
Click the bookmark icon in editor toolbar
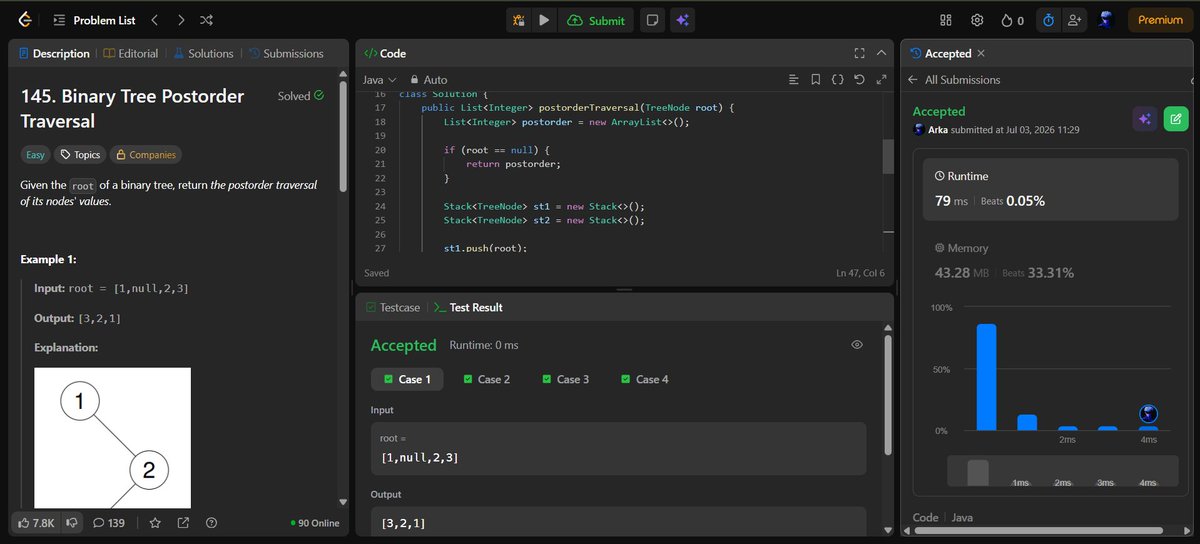coord(815,80)
